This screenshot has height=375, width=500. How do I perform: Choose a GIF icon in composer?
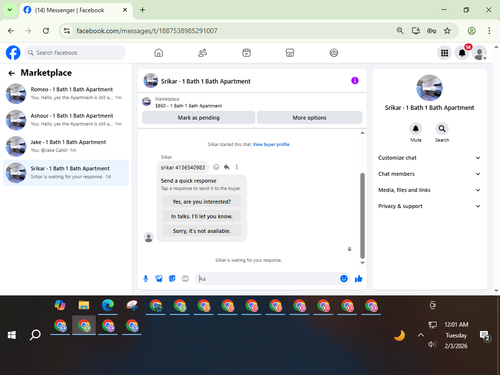click(185, 279)
